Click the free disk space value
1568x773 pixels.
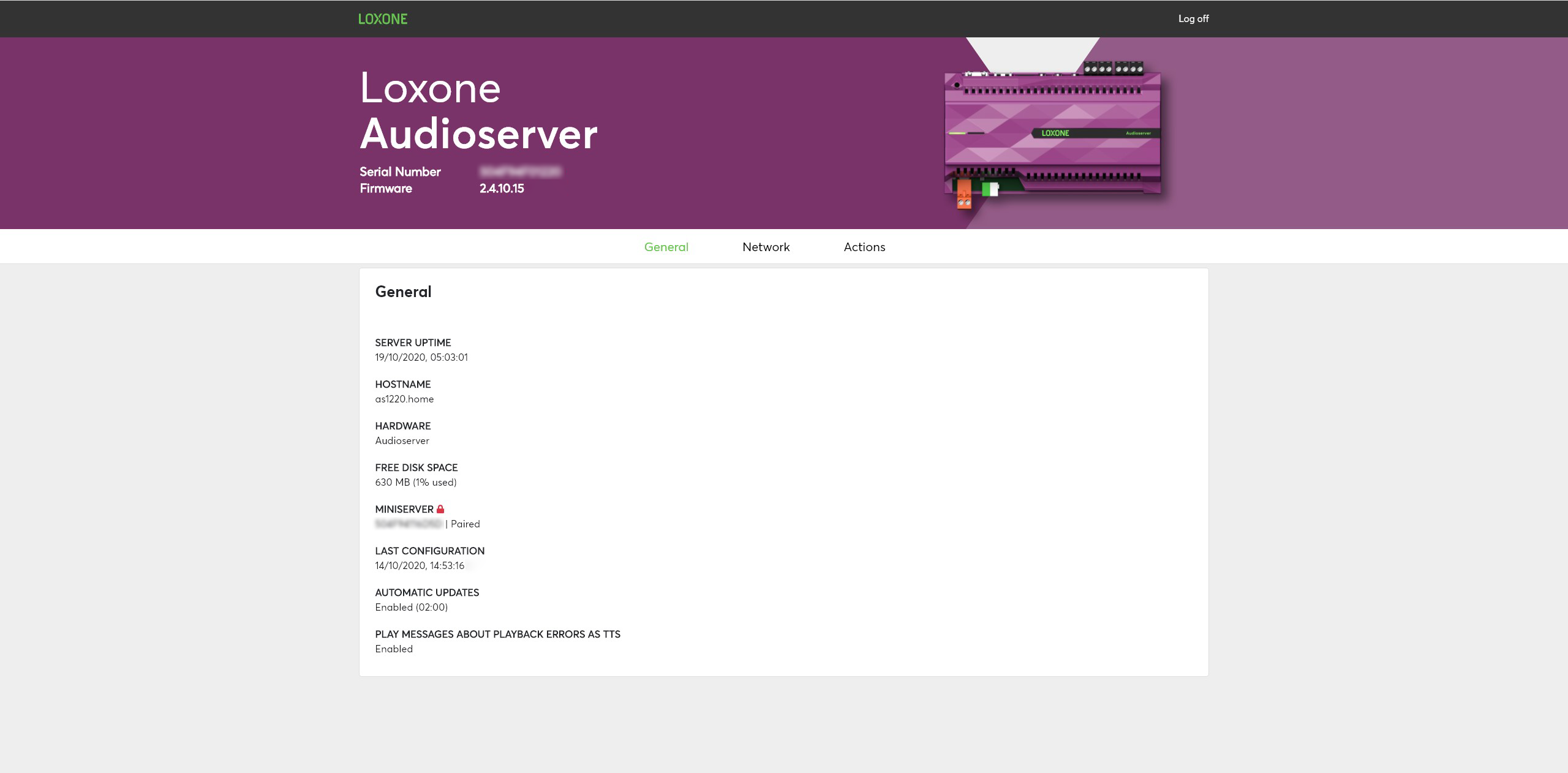tap(416, 483)
